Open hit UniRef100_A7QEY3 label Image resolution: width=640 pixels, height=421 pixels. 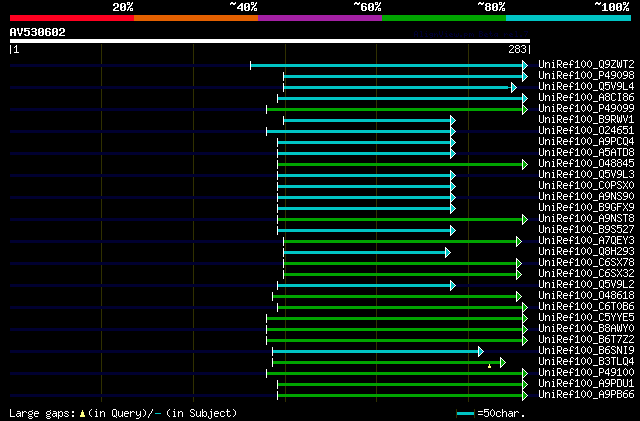[x=586, y=241]
